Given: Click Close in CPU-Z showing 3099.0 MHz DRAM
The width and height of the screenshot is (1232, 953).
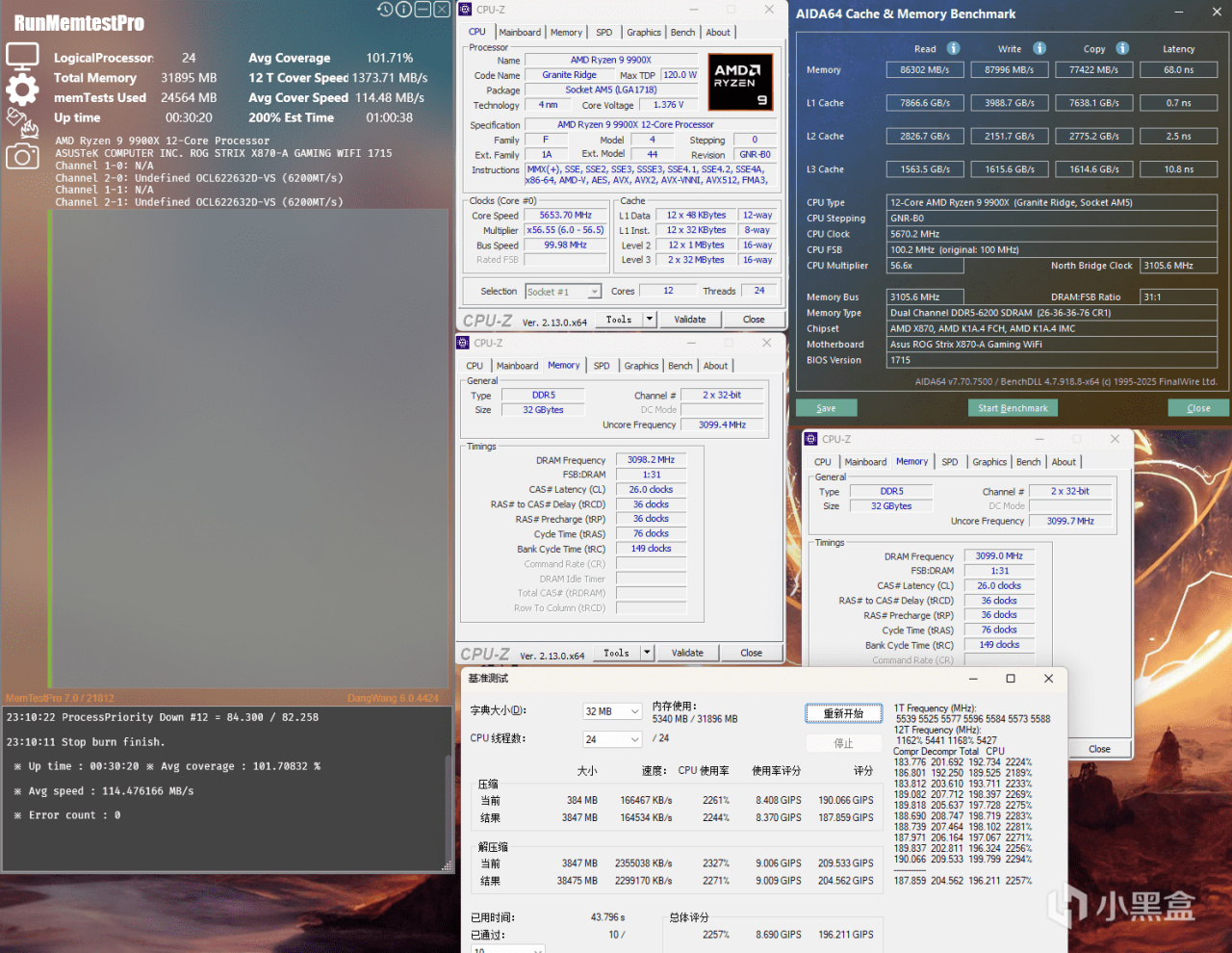Looking at the screenshot, I should coord(1099,749).
